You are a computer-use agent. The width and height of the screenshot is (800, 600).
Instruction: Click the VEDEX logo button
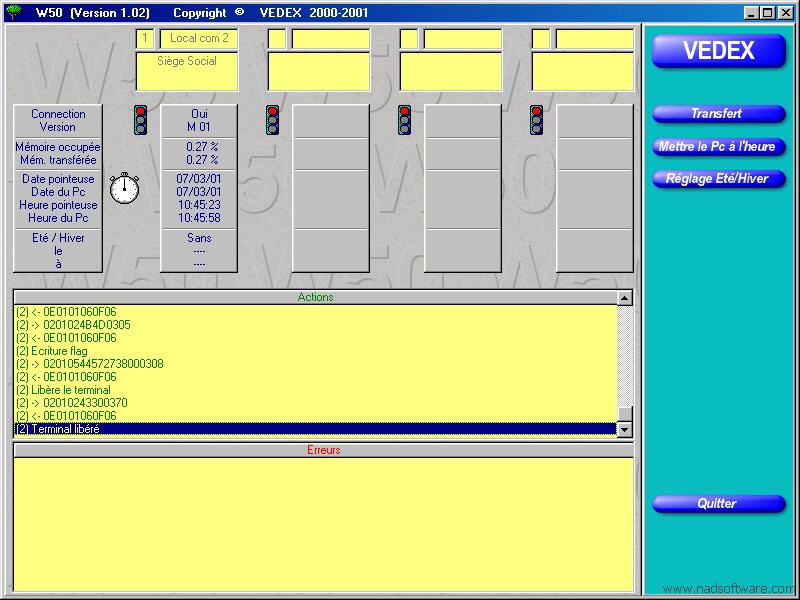(x=719, y=51)
